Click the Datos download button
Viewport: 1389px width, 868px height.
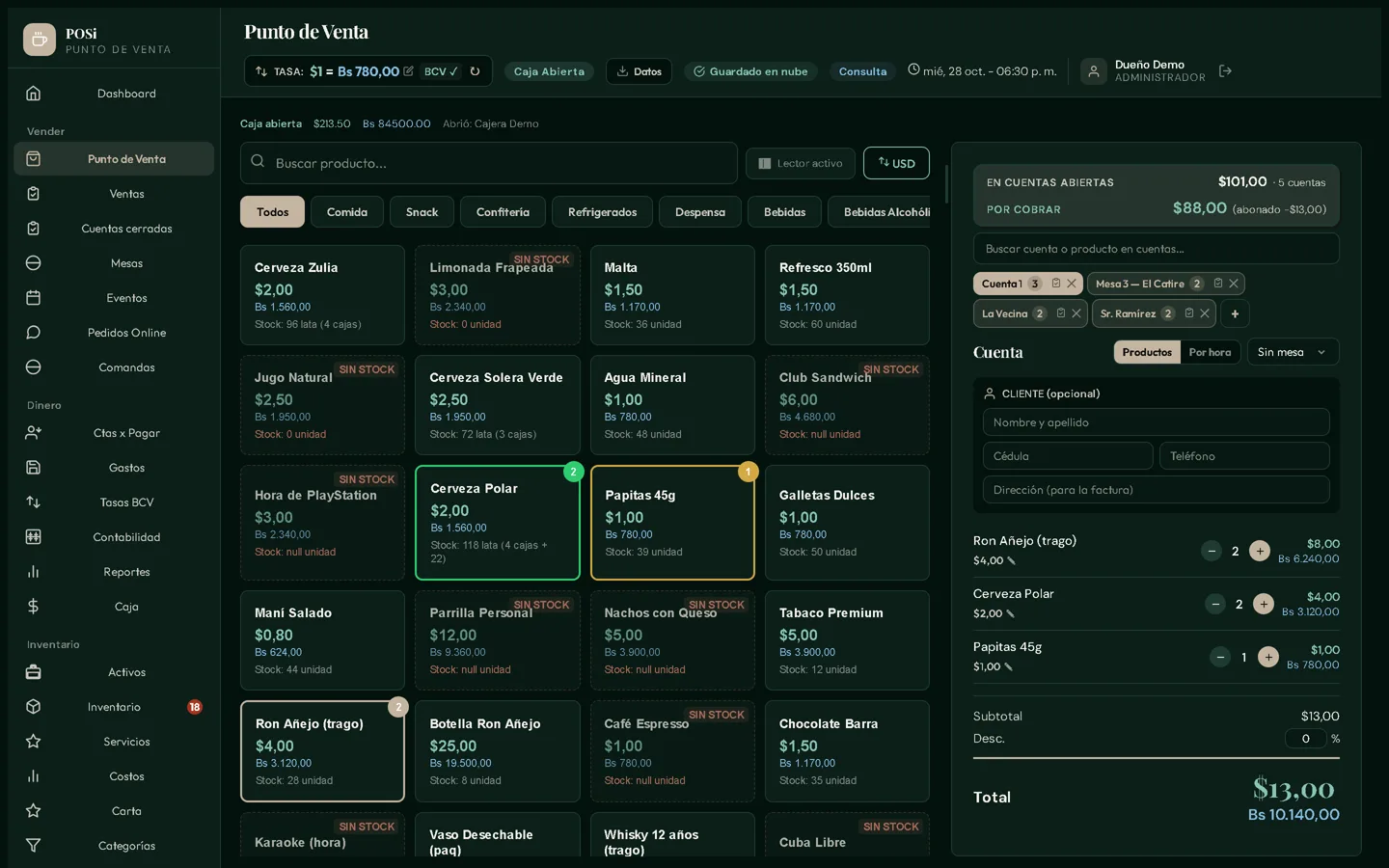(x=639, y=71)
